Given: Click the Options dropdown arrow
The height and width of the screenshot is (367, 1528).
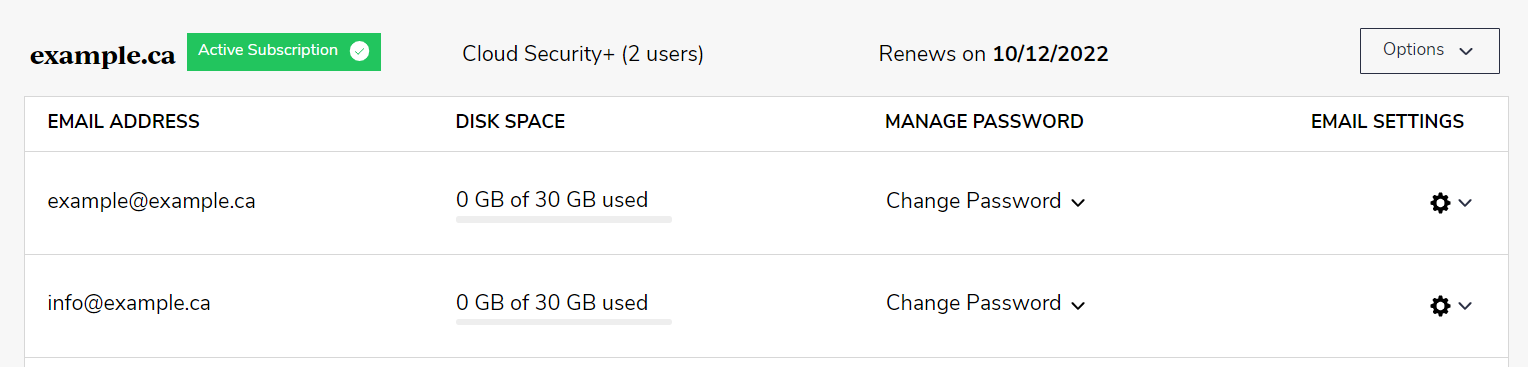Looking at the screenshot, I should 1466,51.
